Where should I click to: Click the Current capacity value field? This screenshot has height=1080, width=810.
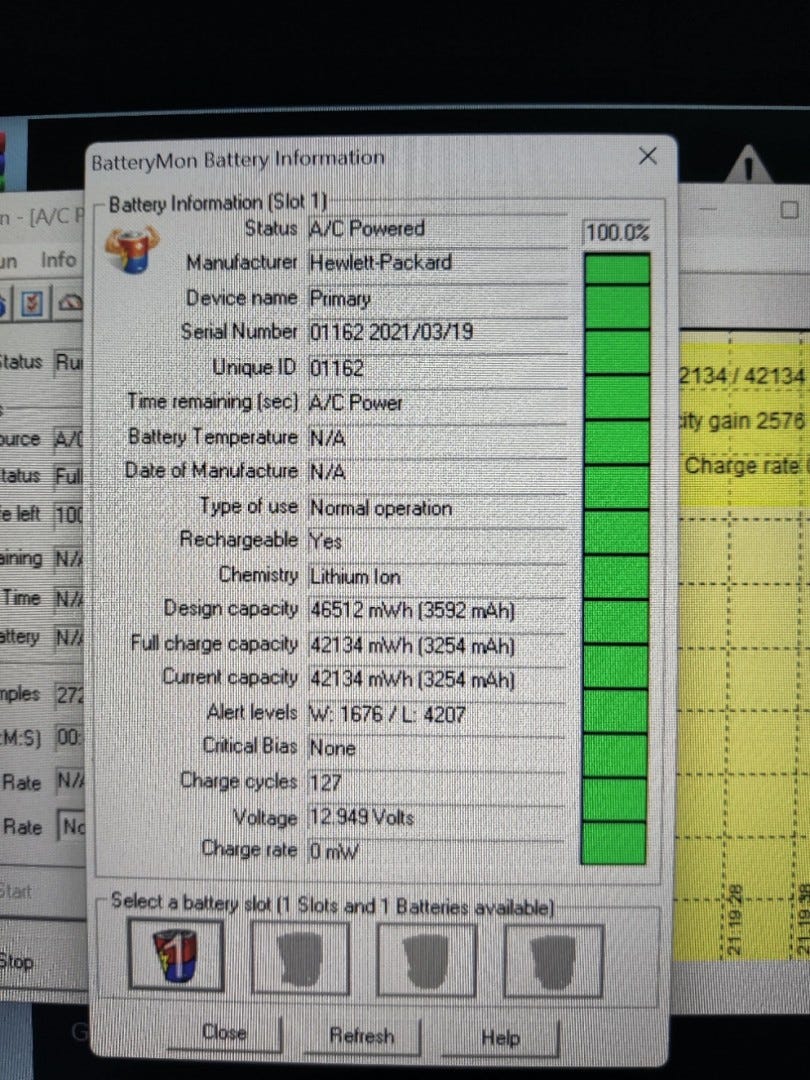tap(437, 680)
